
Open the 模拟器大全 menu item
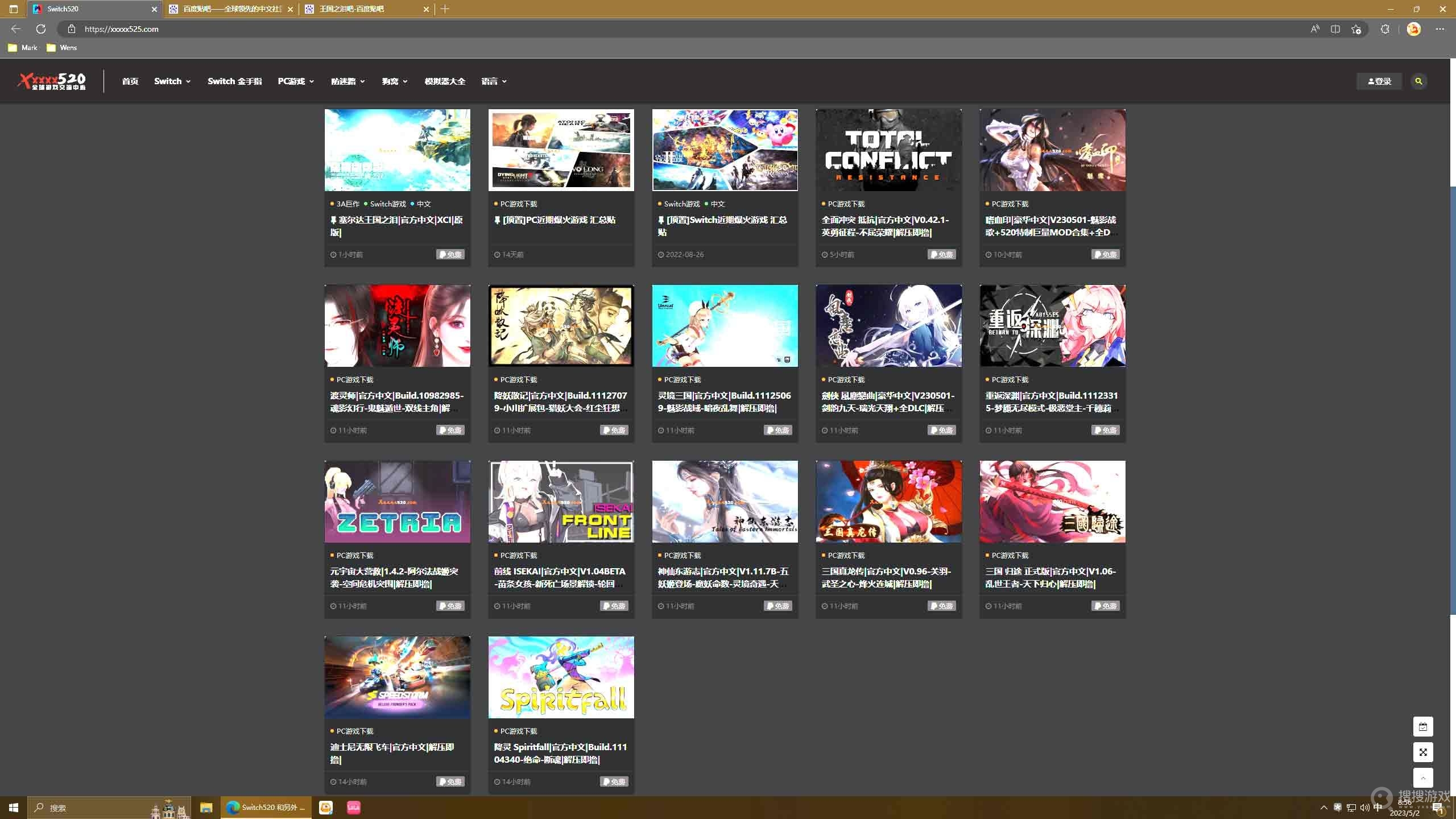tap(445, 81)
